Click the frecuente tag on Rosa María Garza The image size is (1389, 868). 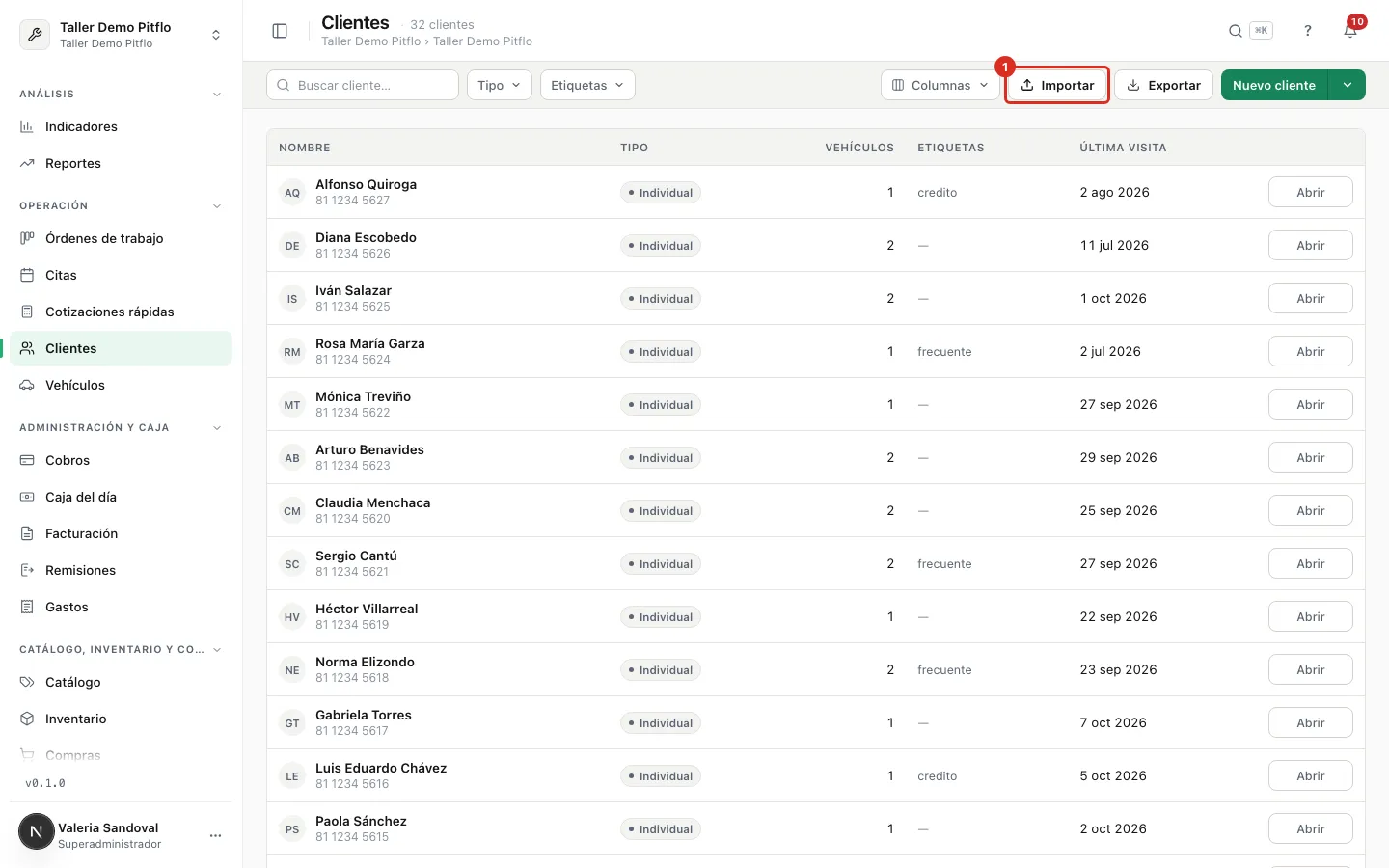click(944, 352)
